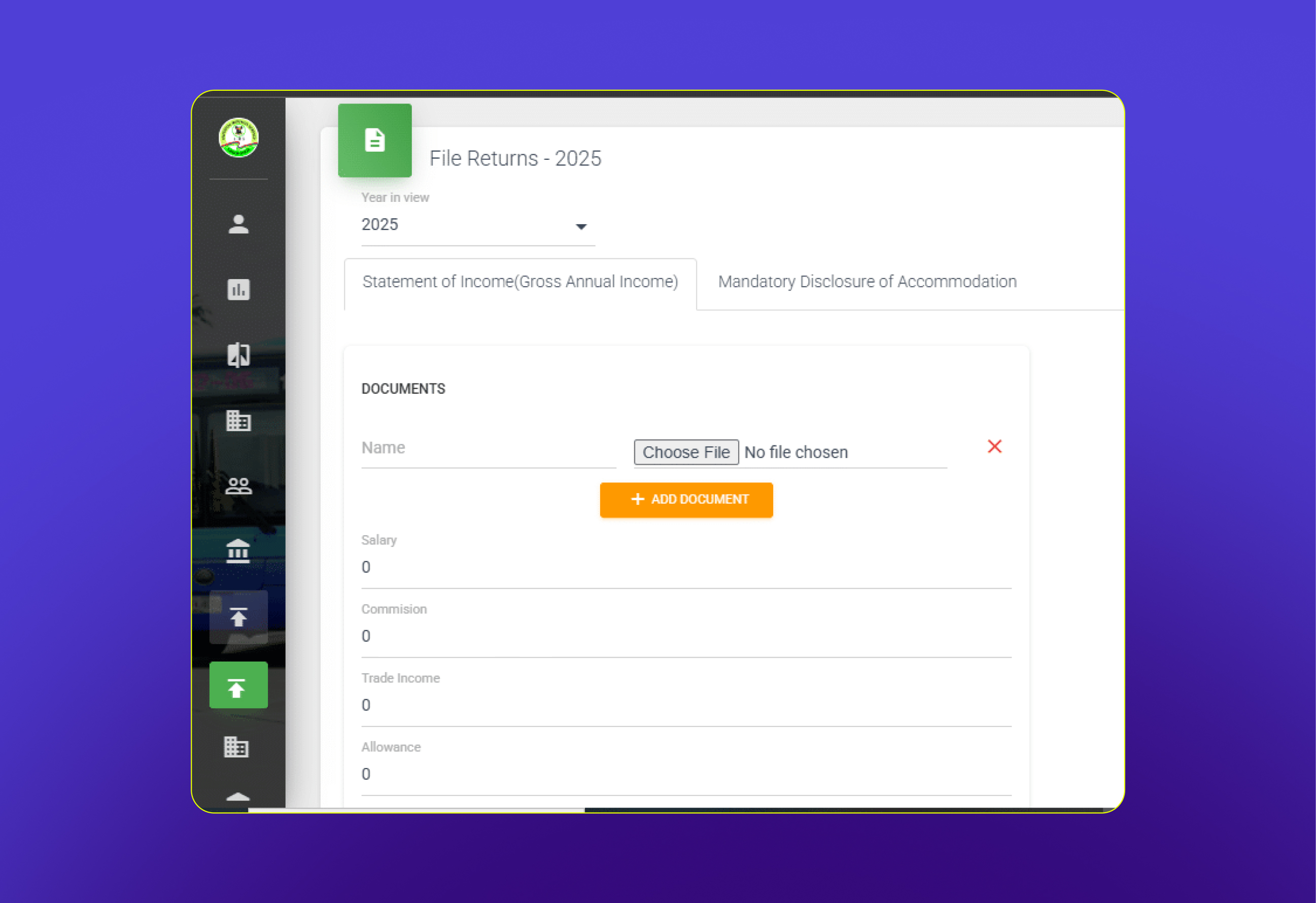Open Mandatory Disclosure of Accommodation tab
The height and width of the screenshot is (903, 1316).
point(867,282)
